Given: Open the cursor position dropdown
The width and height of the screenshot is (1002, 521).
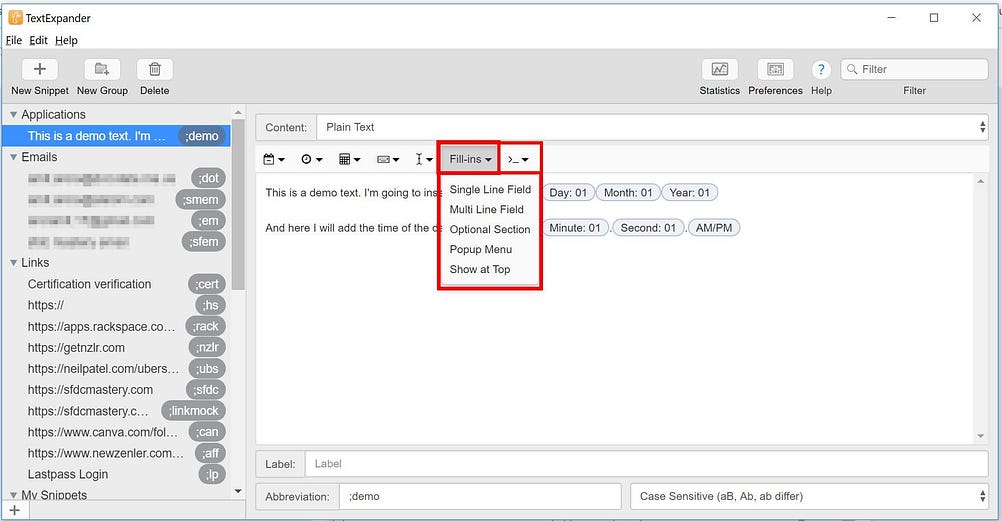Looking at the screenshot, I should click(424, 159).
